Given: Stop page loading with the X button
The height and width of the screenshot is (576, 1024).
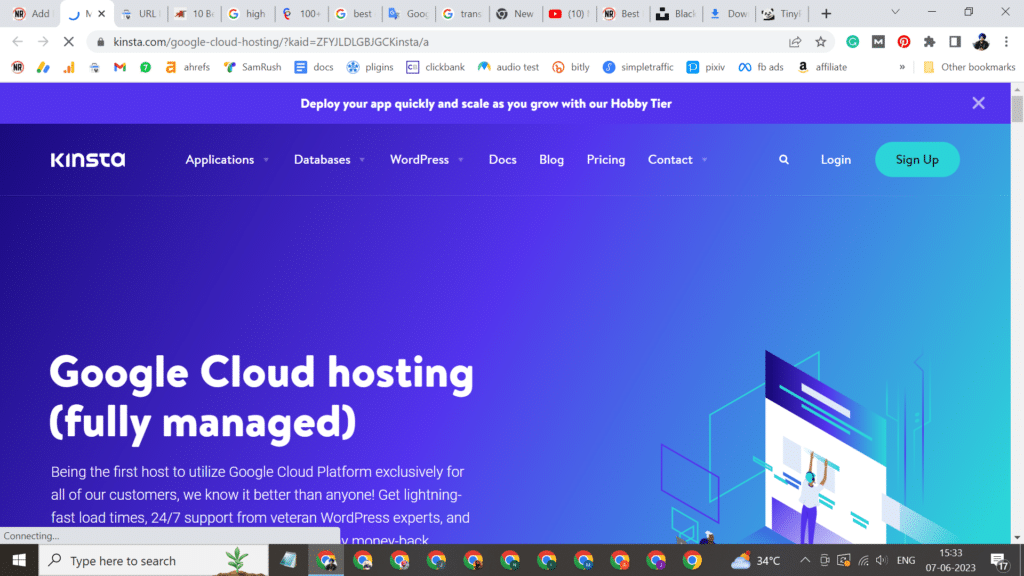Looking at the screenshot, I should (68, 42).
